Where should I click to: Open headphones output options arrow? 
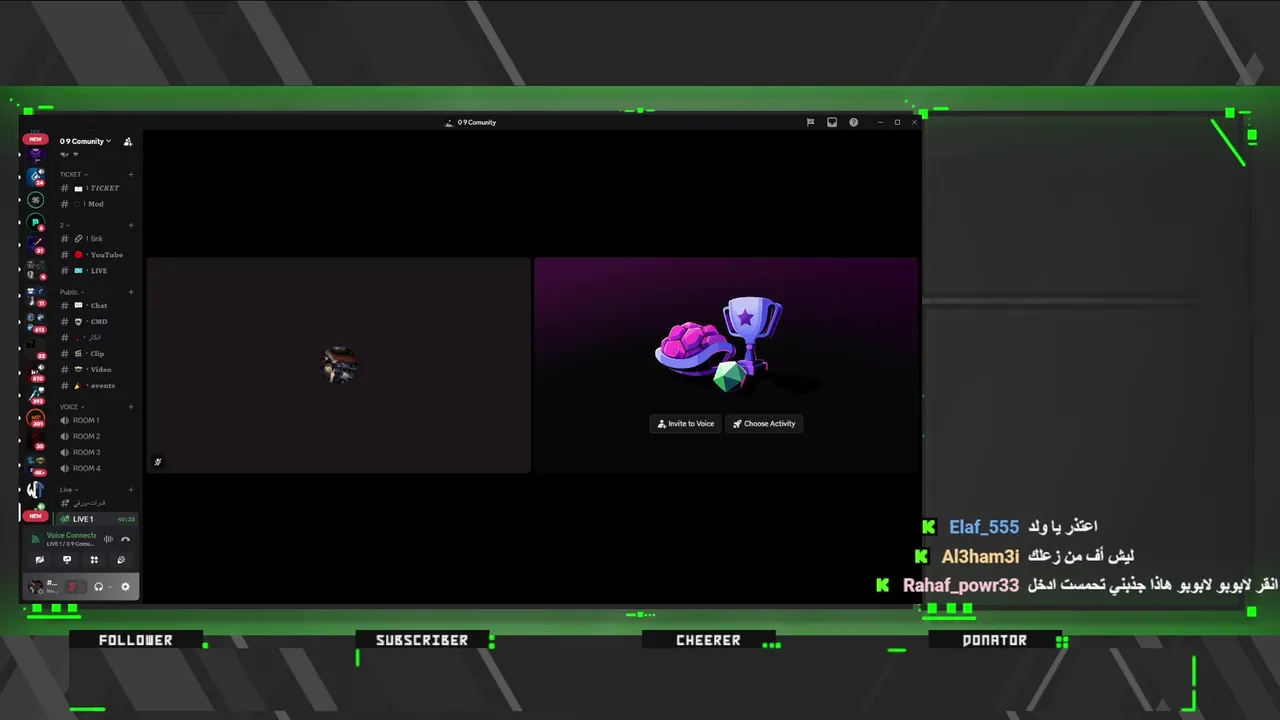110,587
